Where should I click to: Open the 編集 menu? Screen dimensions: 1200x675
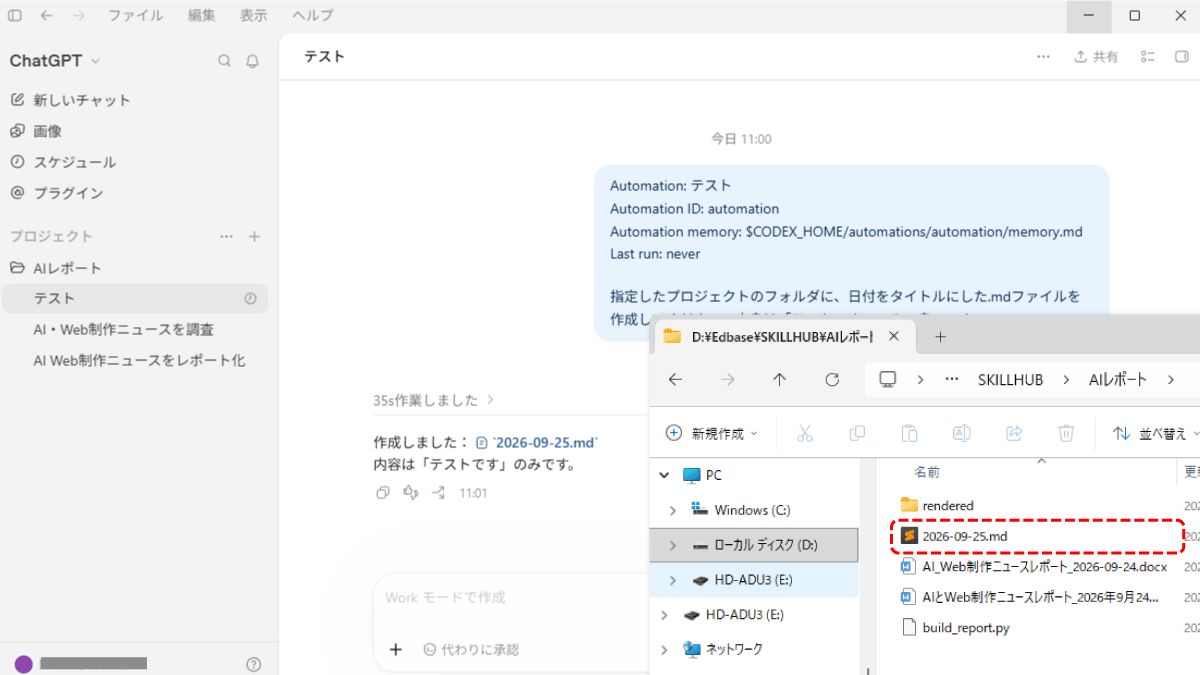click(201, 15)
